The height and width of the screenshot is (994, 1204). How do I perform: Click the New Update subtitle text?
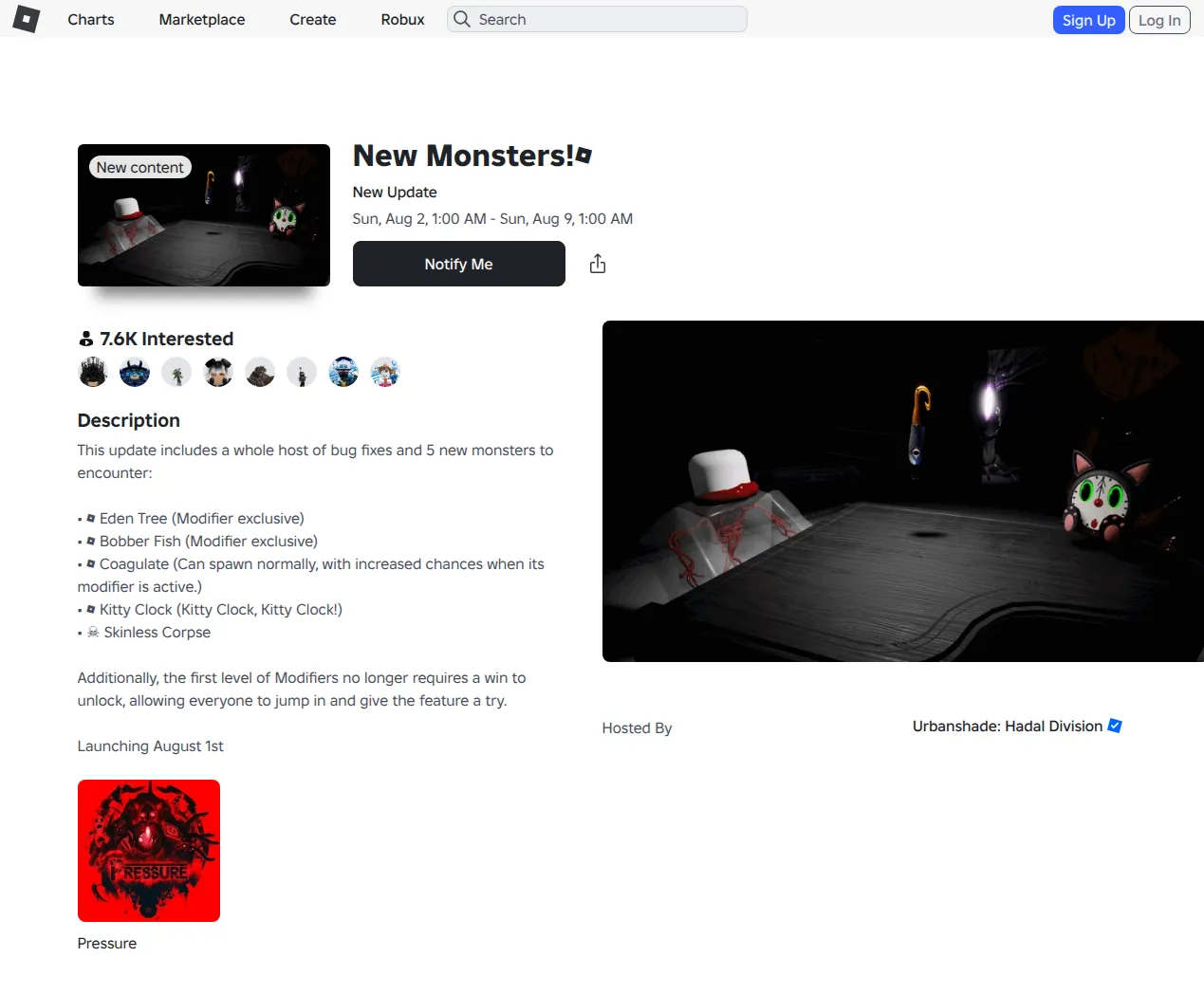(395, 192)
